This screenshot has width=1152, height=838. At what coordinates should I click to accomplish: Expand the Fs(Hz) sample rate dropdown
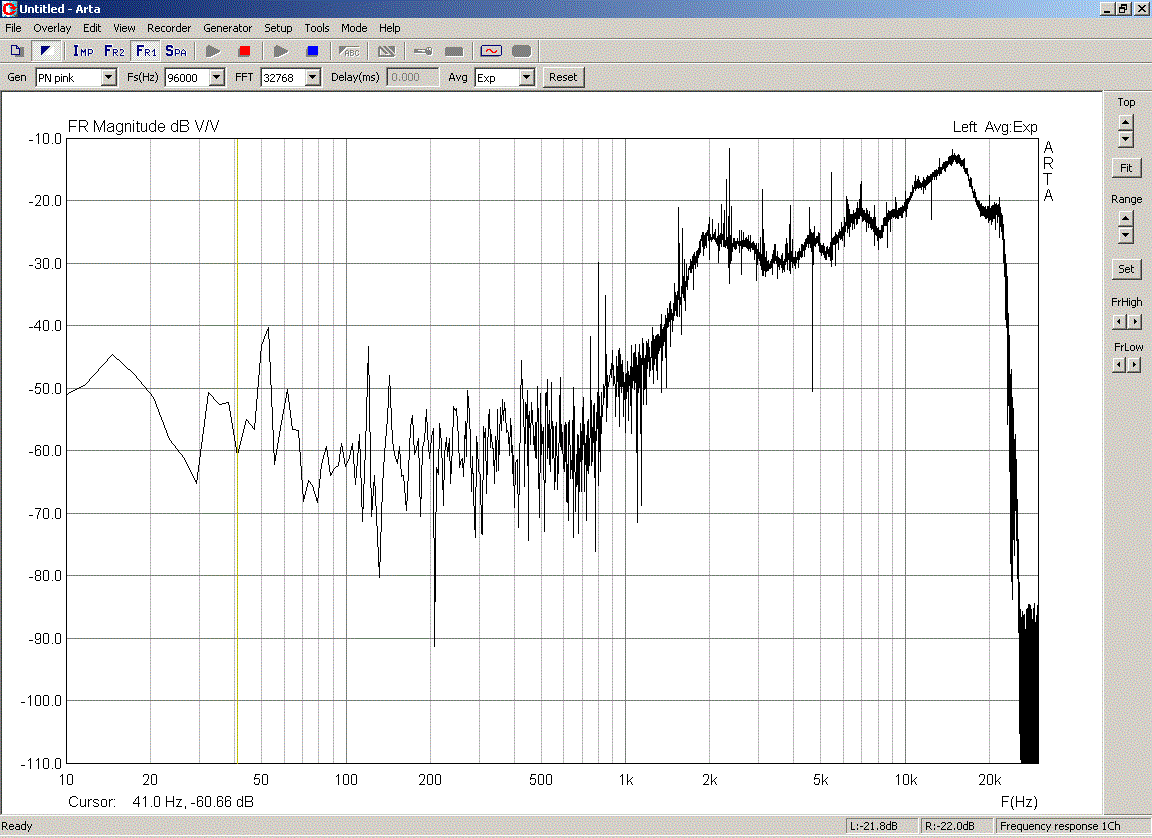tap(216, 78)
